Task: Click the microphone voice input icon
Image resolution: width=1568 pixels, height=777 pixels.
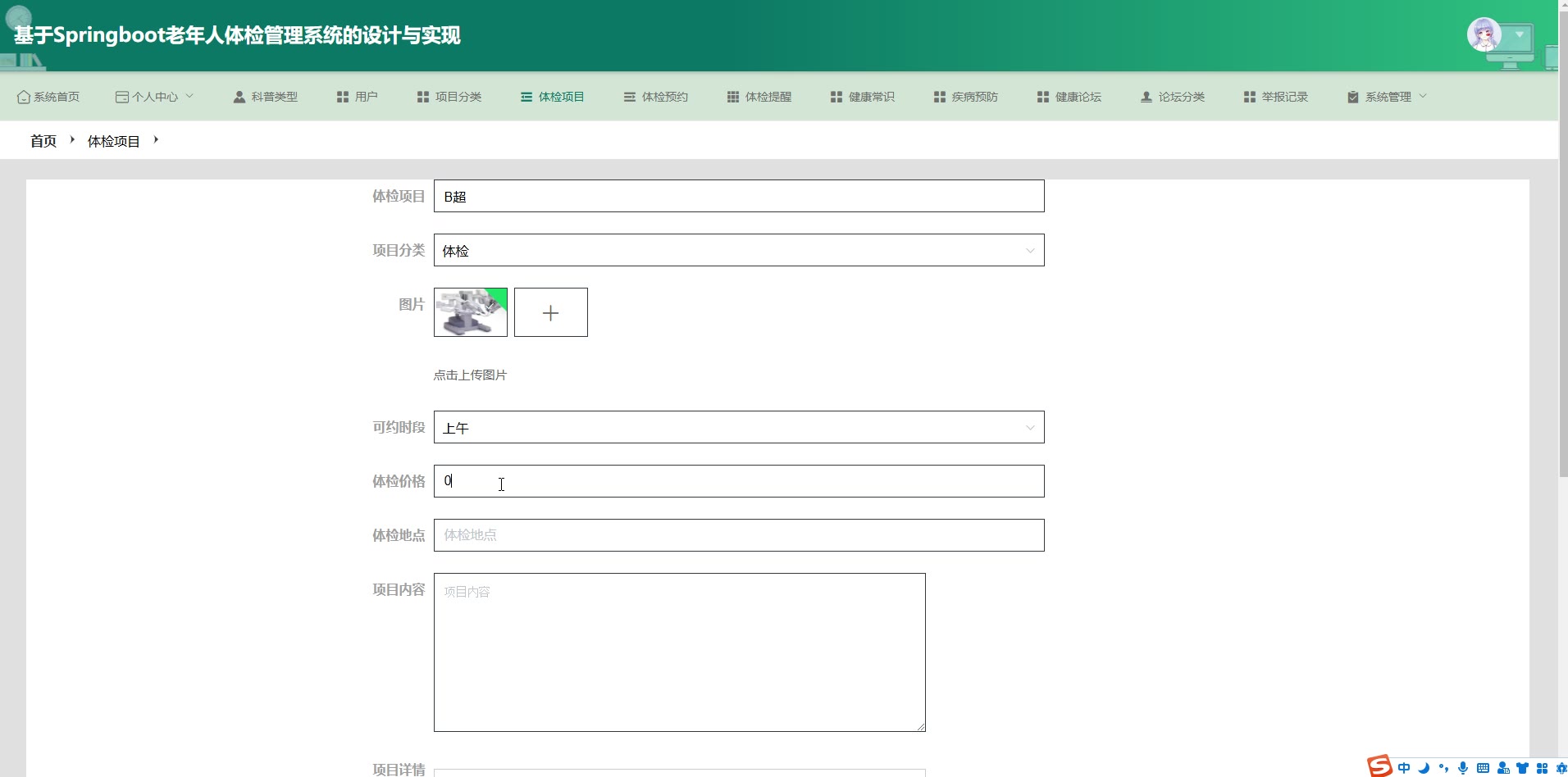Action: [x=1463, y=768]
